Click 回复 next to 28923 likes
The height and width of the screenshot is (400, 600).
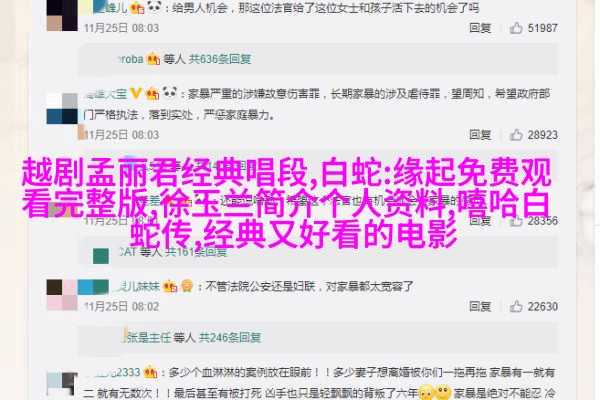tap(480, 135)
